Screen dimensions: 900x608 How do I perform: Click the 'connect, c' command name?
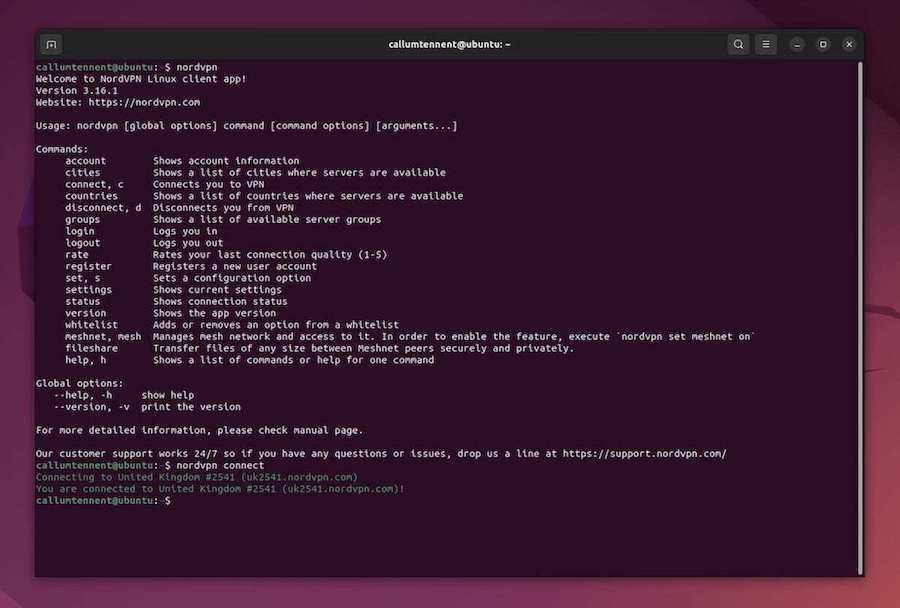point(94,184)
